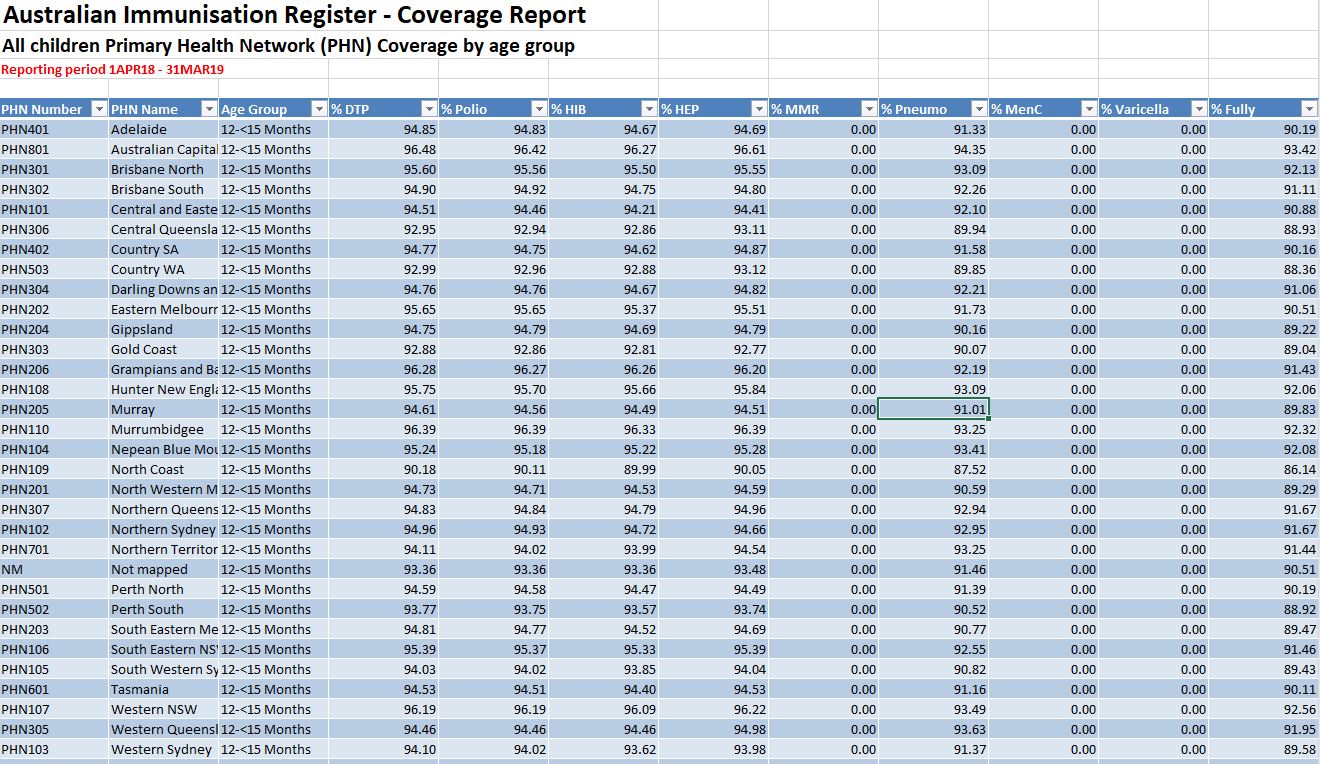Select North Coast % DTP value 90.18
Viewport: 1320px width, 764px height.
point(383,469)
